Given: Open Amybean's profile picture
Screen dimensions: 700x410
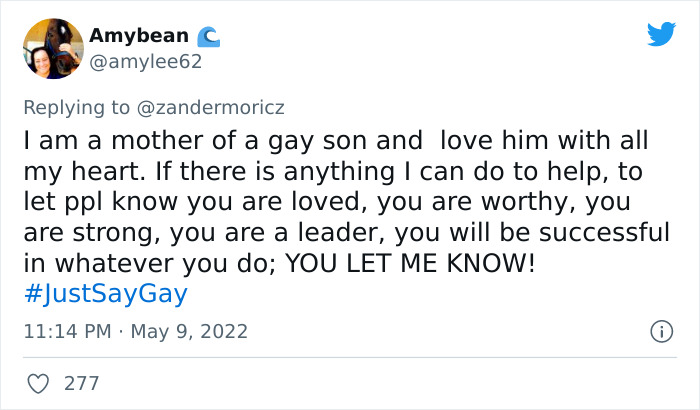Looking at the screenshot, I should coord(53,49).
